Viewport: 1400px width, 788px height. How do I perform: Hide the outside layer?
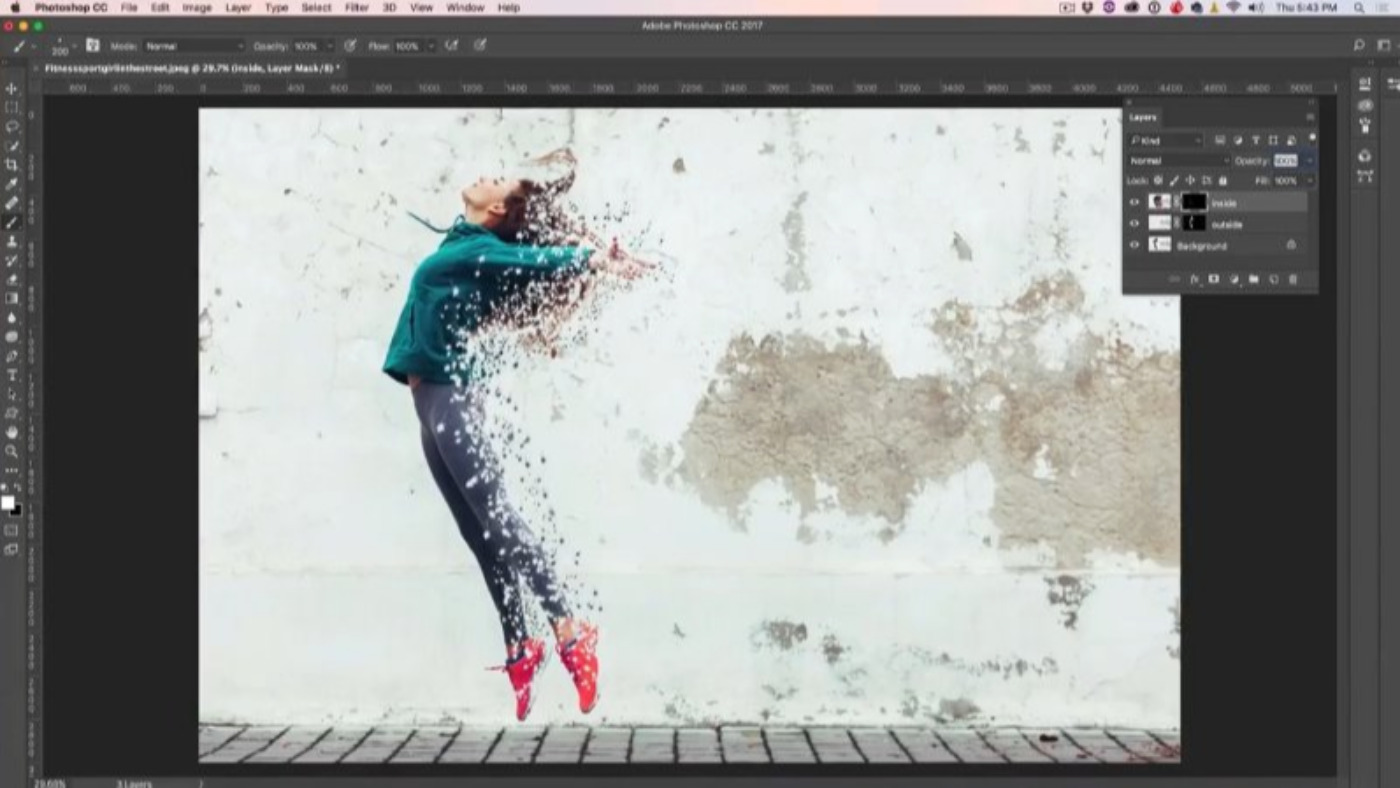(1134, 224)
